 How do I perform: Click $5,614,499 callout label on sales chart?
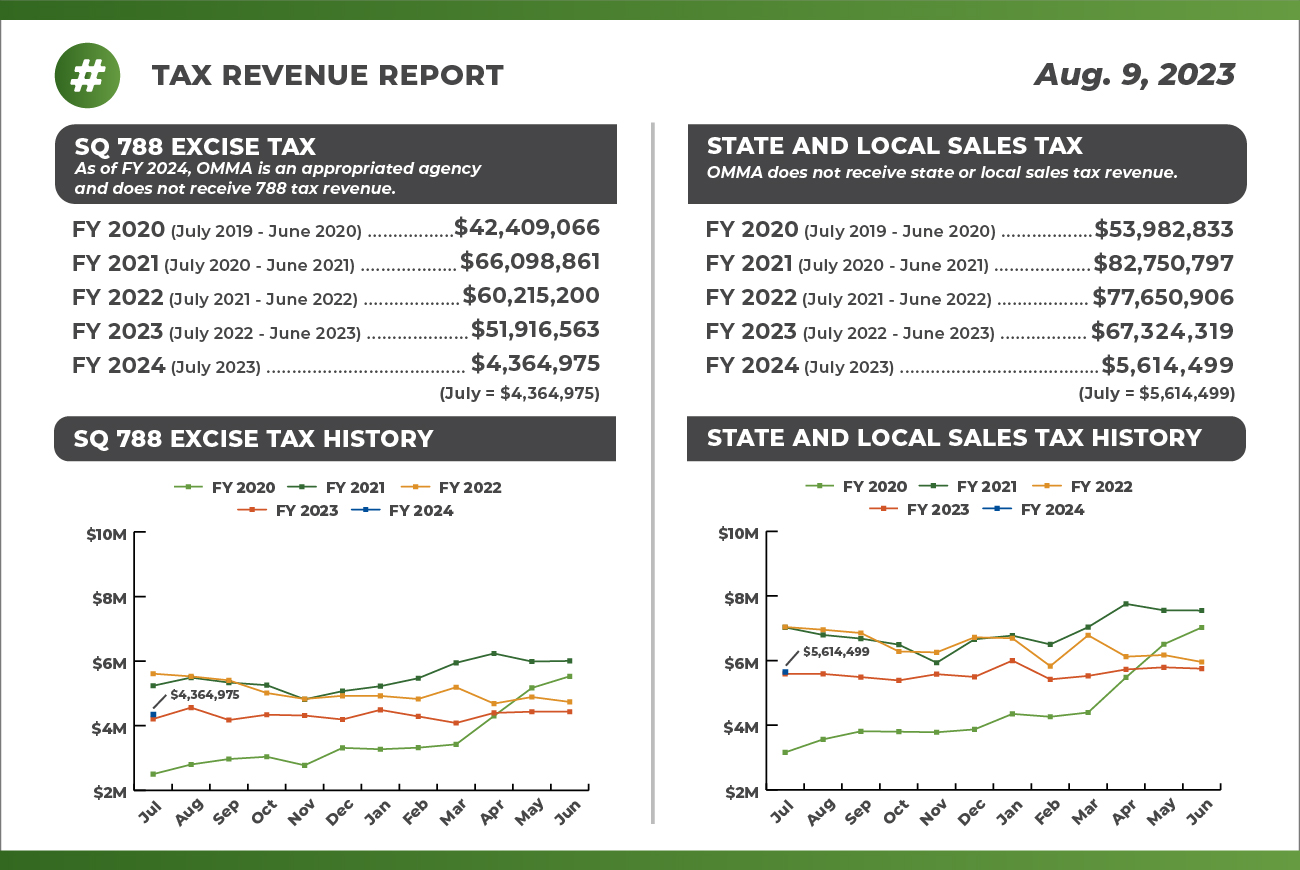pyautogui.click(x=835, y=651)
